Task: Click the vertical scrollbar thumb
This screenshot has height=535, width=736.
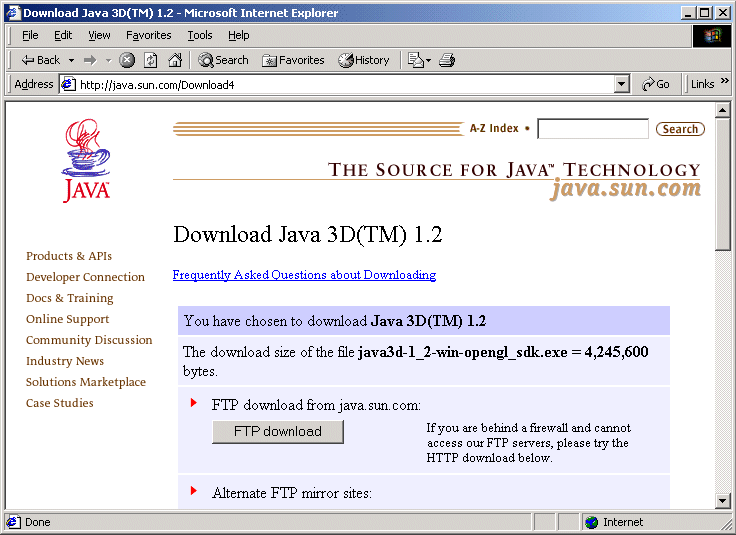Action: [x=723, y=184]
